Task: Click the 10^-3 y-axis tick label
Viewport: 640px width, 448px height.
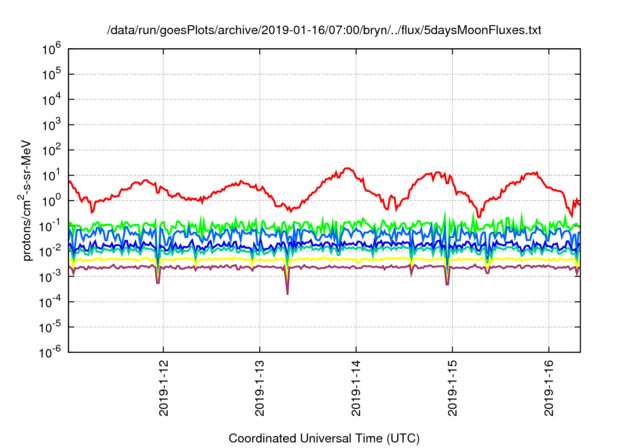Action: pos(50,277)
